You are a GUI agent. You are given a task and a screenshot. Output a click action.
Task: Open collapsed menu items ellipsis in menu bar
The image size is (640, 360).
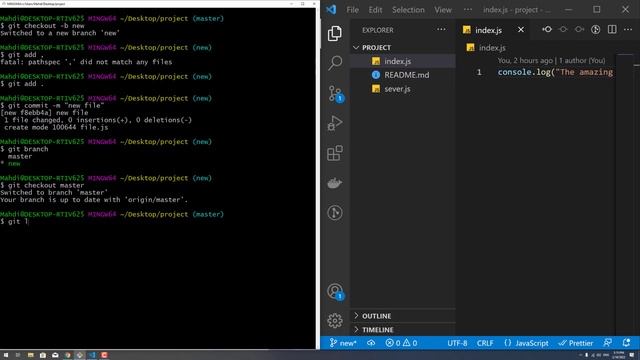(x=468, y=9)
